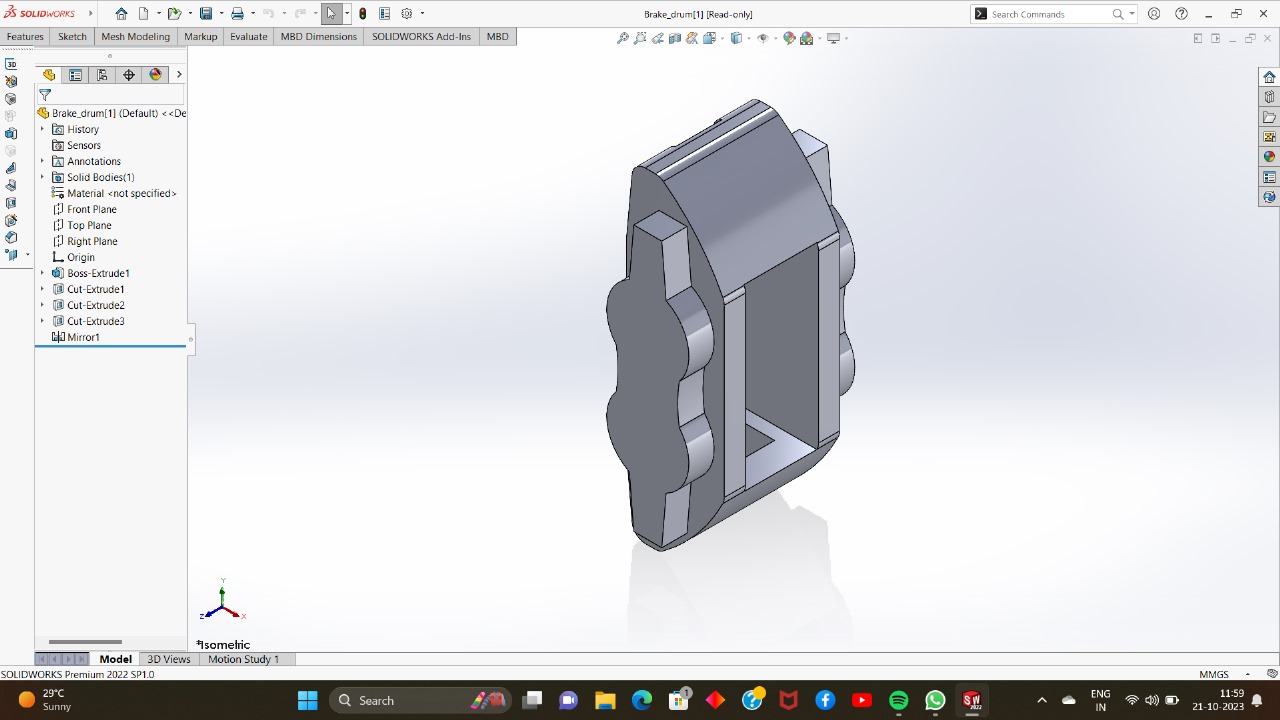Activate the Section View tool
The height and width of the screenshot is (720, 1280).
(x=675, y=38)
